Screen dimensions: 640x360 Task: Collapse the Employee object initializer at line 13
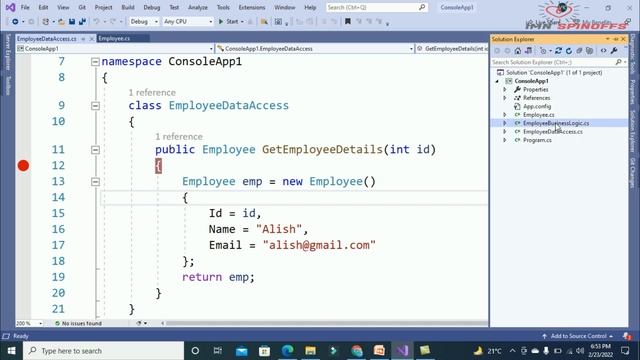[x=95, y=182]
